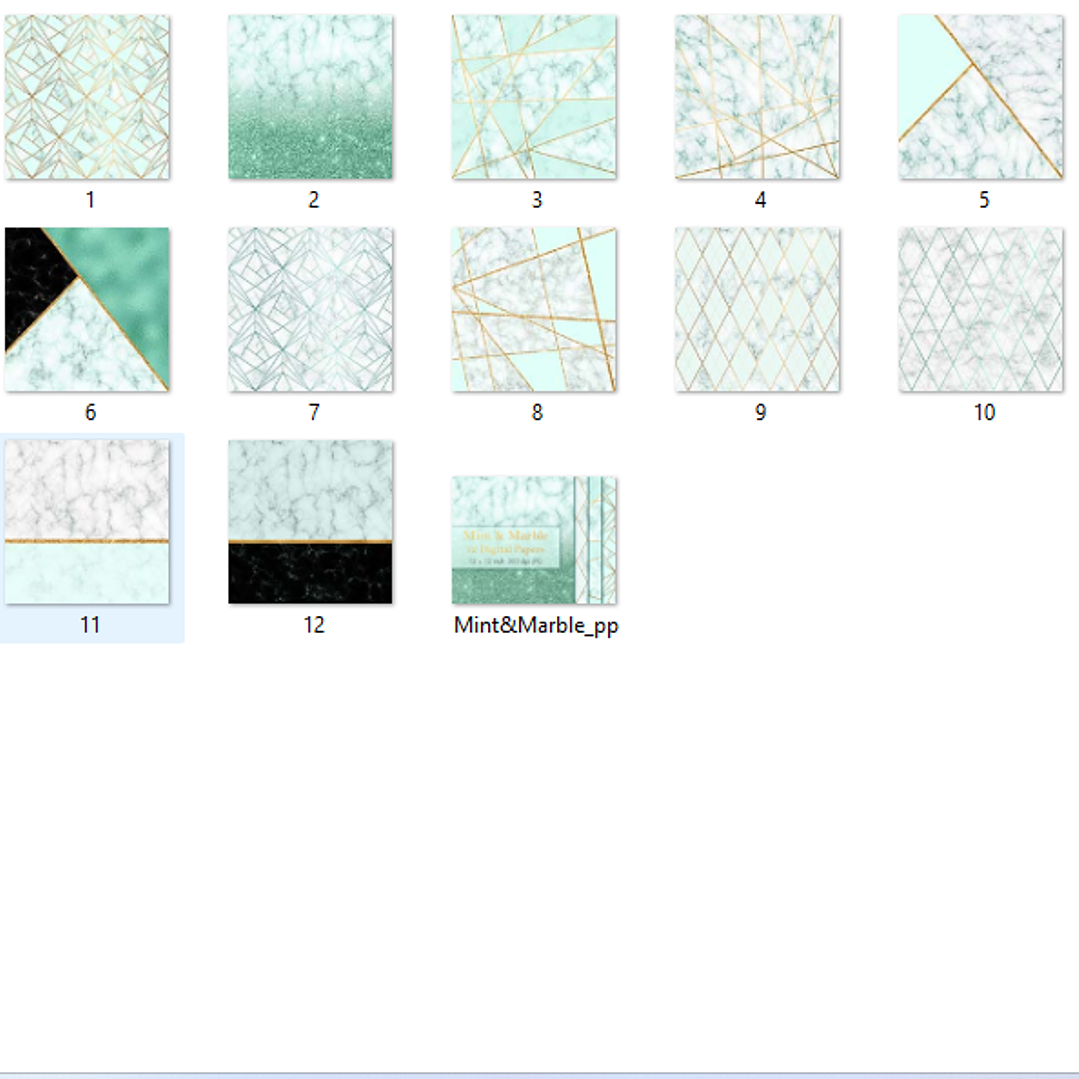Choose thumbnail 8 marble with gold lines
Screen dimensions: 1079x1079
coord(534,309)
